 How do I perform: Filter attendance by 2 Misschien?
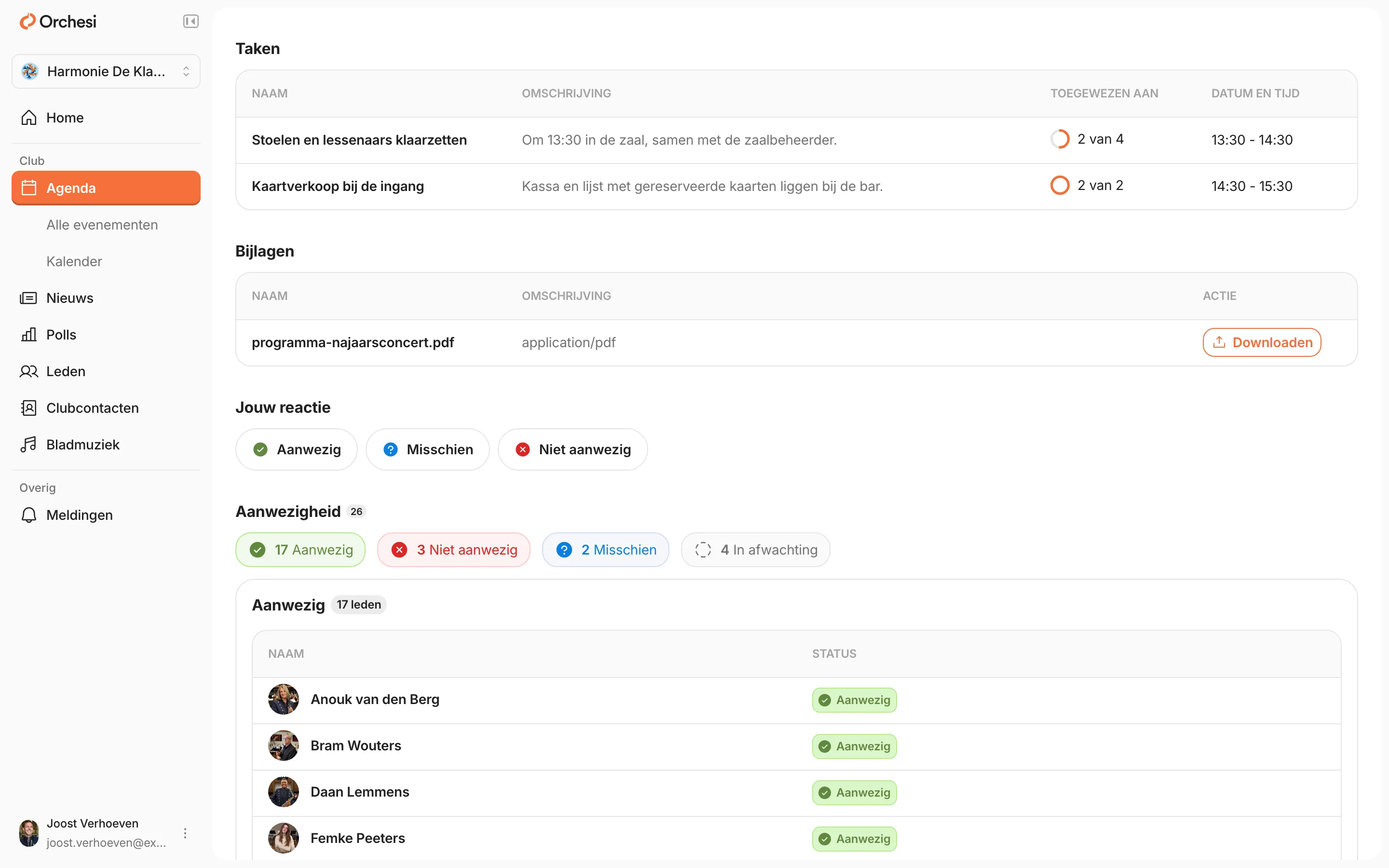(606, 550)
